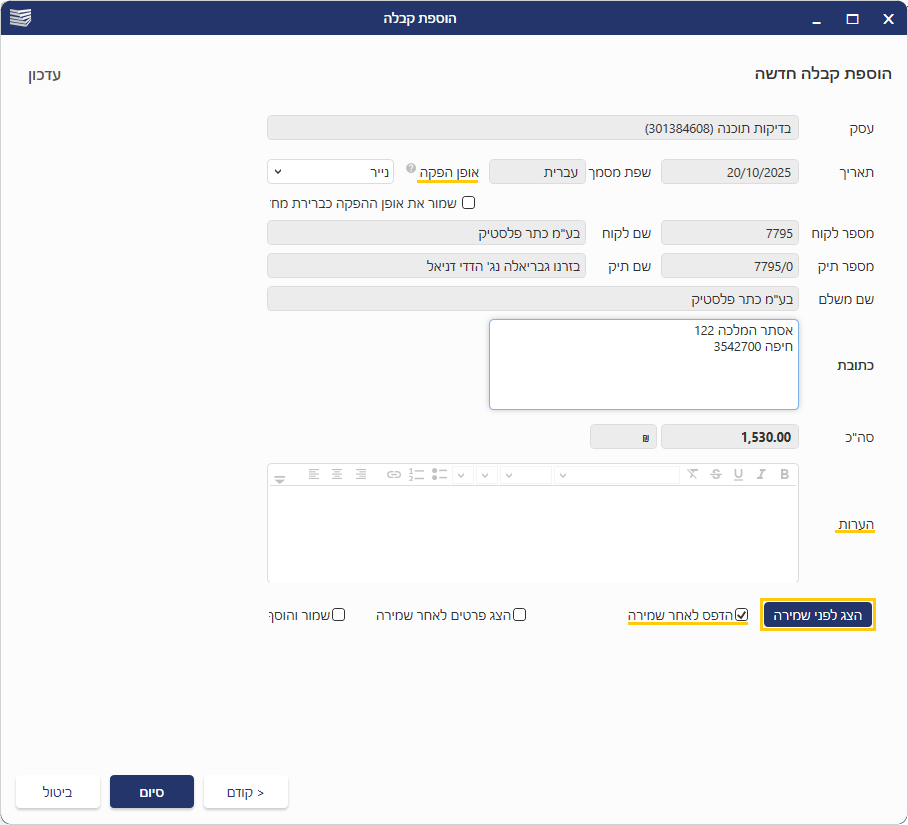Apply italic formatting in notes toolbar
The width and height of the screenshot is (908, 825).
click(761, 474)
